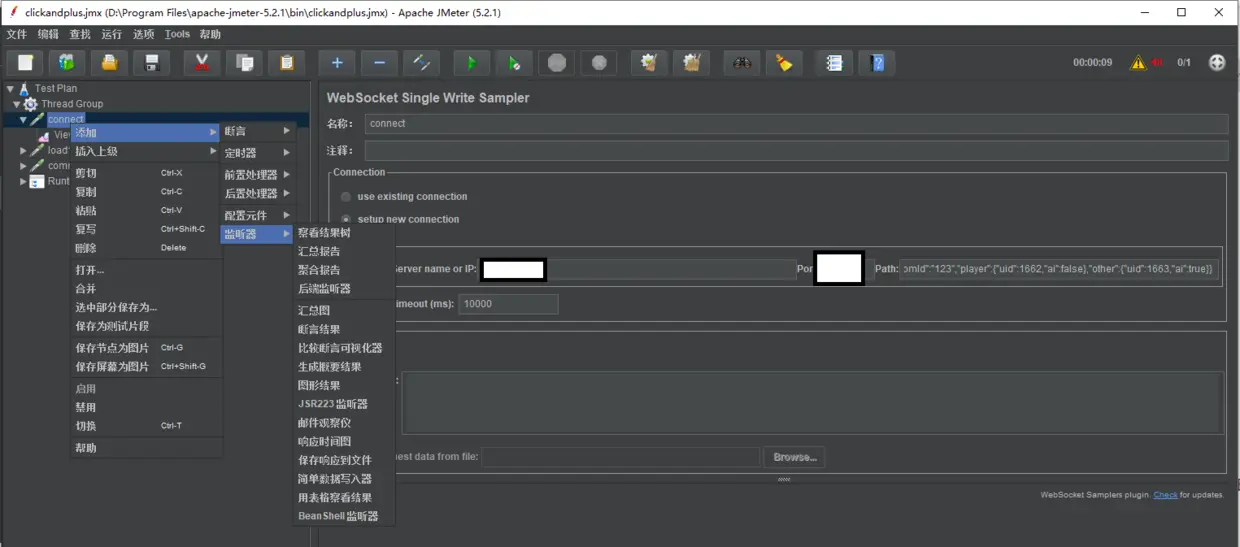Click the Clear results broom-gear icon
Viewport: 1240px width, 547px height.
point(649,63)
